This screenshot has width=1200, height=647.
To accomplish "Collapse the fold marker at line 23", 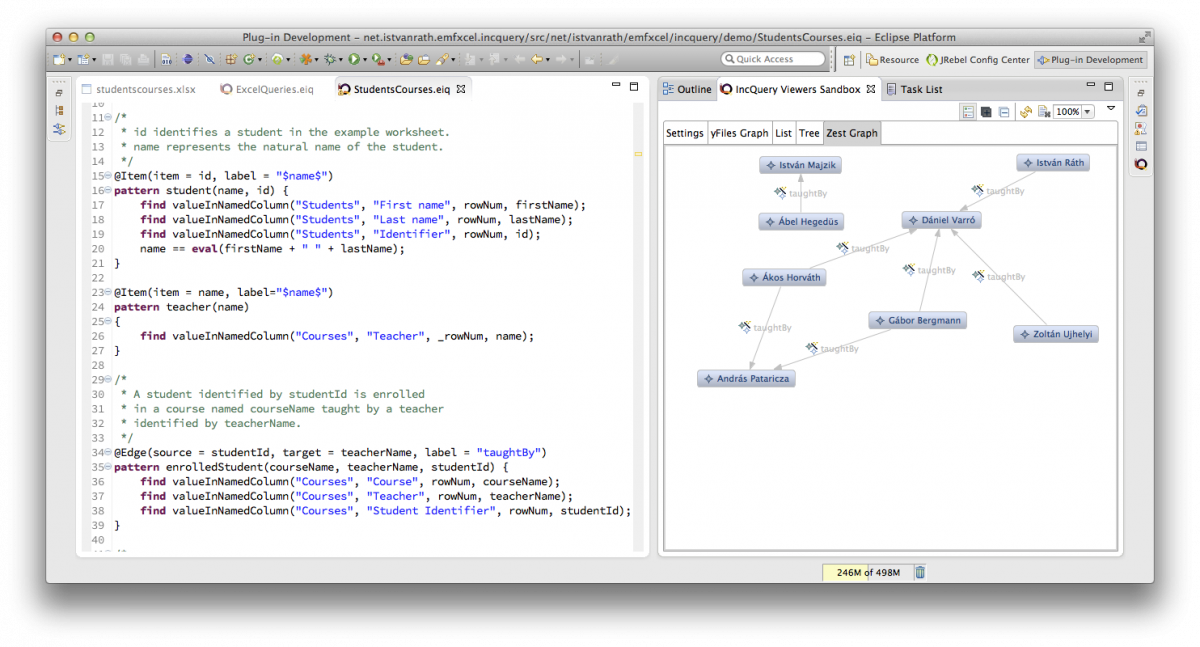I will tap(108, 293).
